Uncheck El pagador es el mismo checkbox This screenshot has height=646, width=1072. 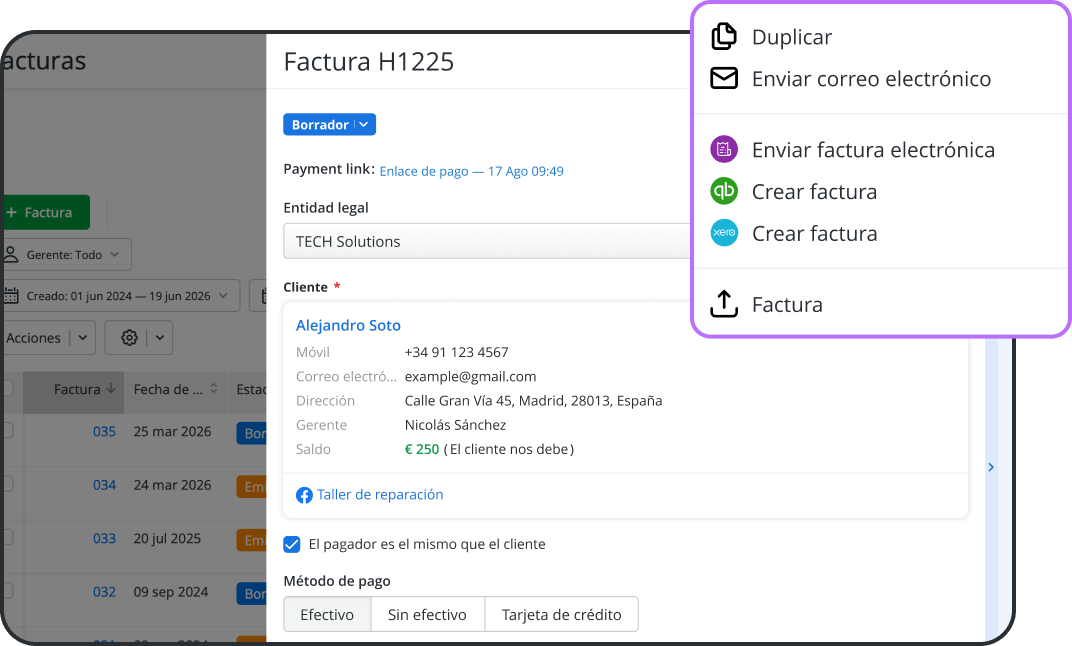point(292,544)
